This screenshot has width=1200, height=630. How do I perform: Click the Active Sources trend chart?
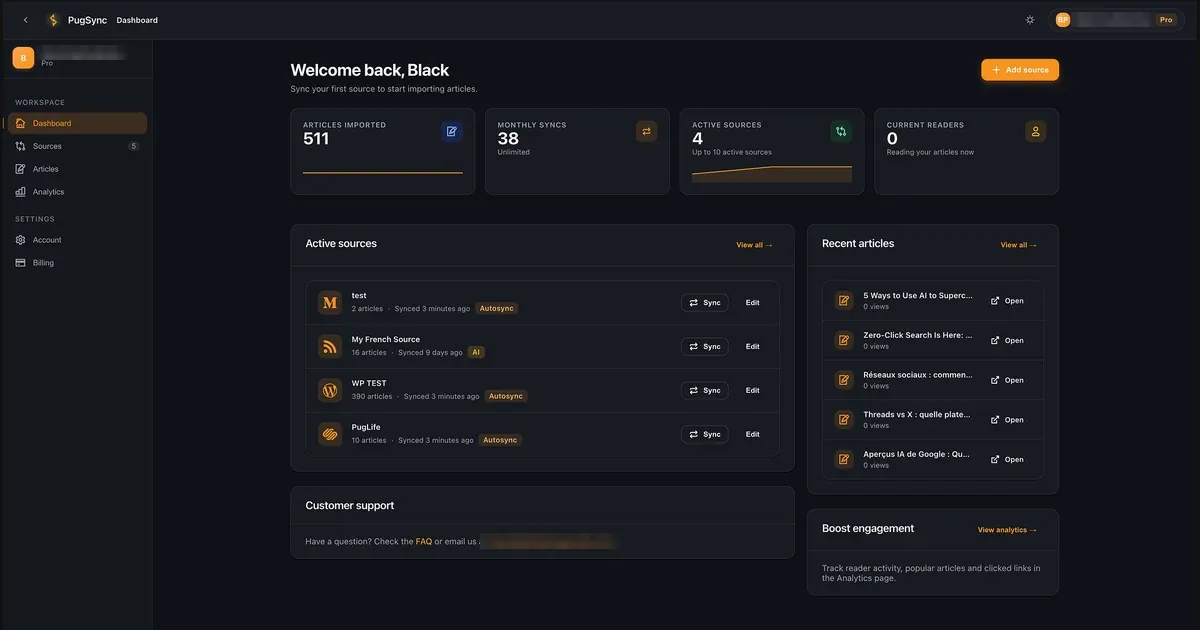point(772,174)
